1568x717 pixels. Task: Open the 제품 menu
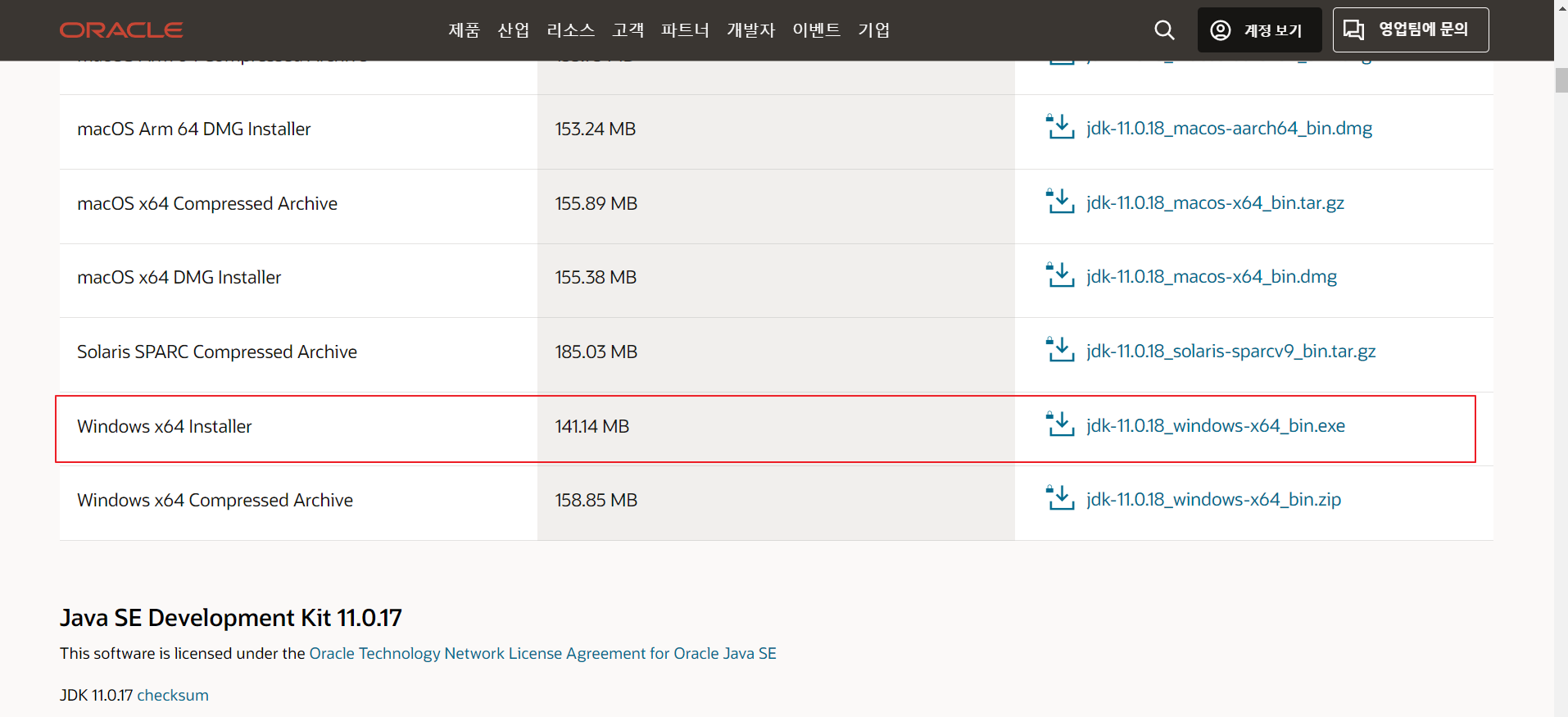coord(464,30)
